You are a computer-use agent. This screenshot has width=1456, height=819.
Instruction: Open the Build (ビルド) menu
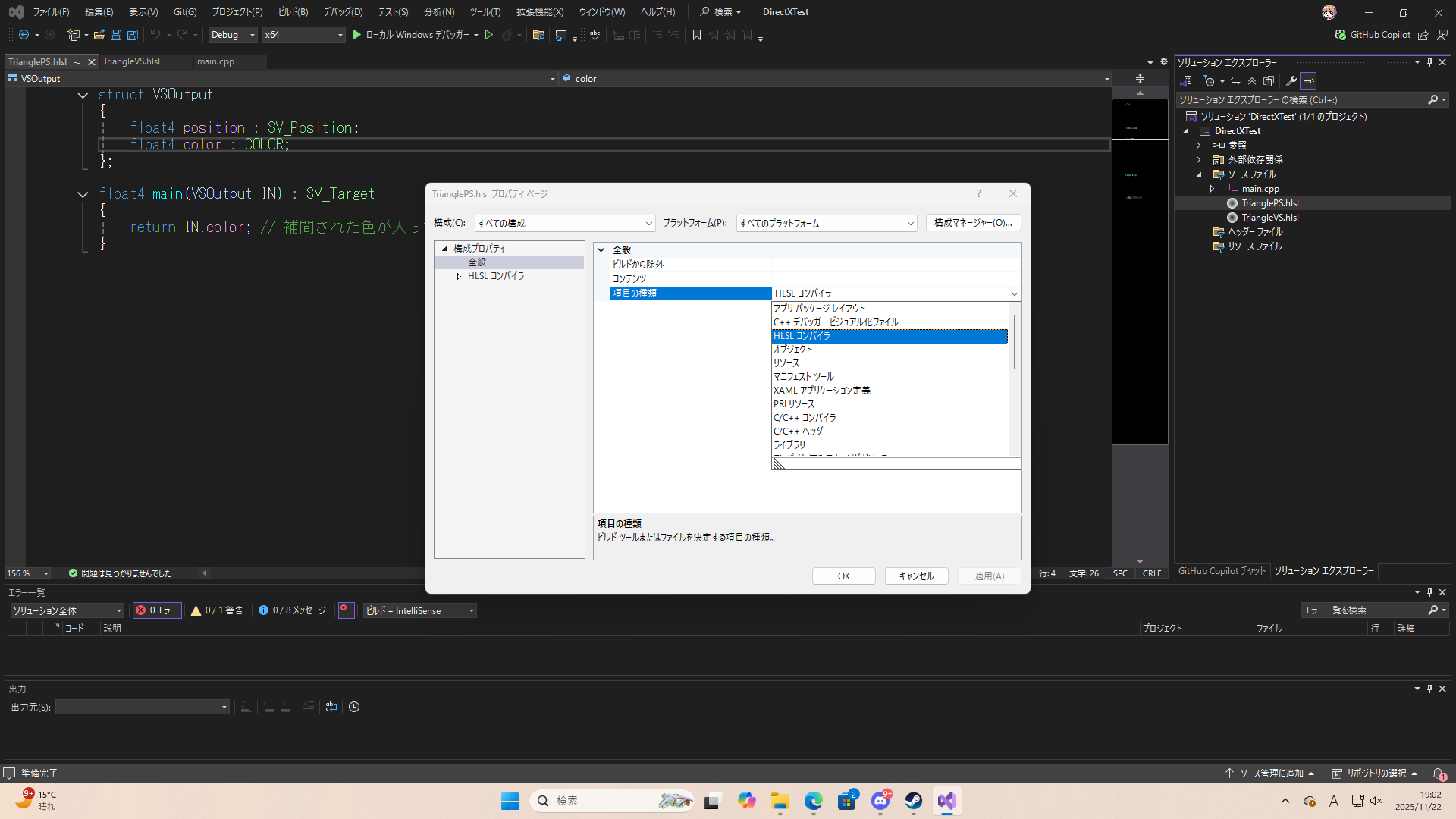pos(293,12)
